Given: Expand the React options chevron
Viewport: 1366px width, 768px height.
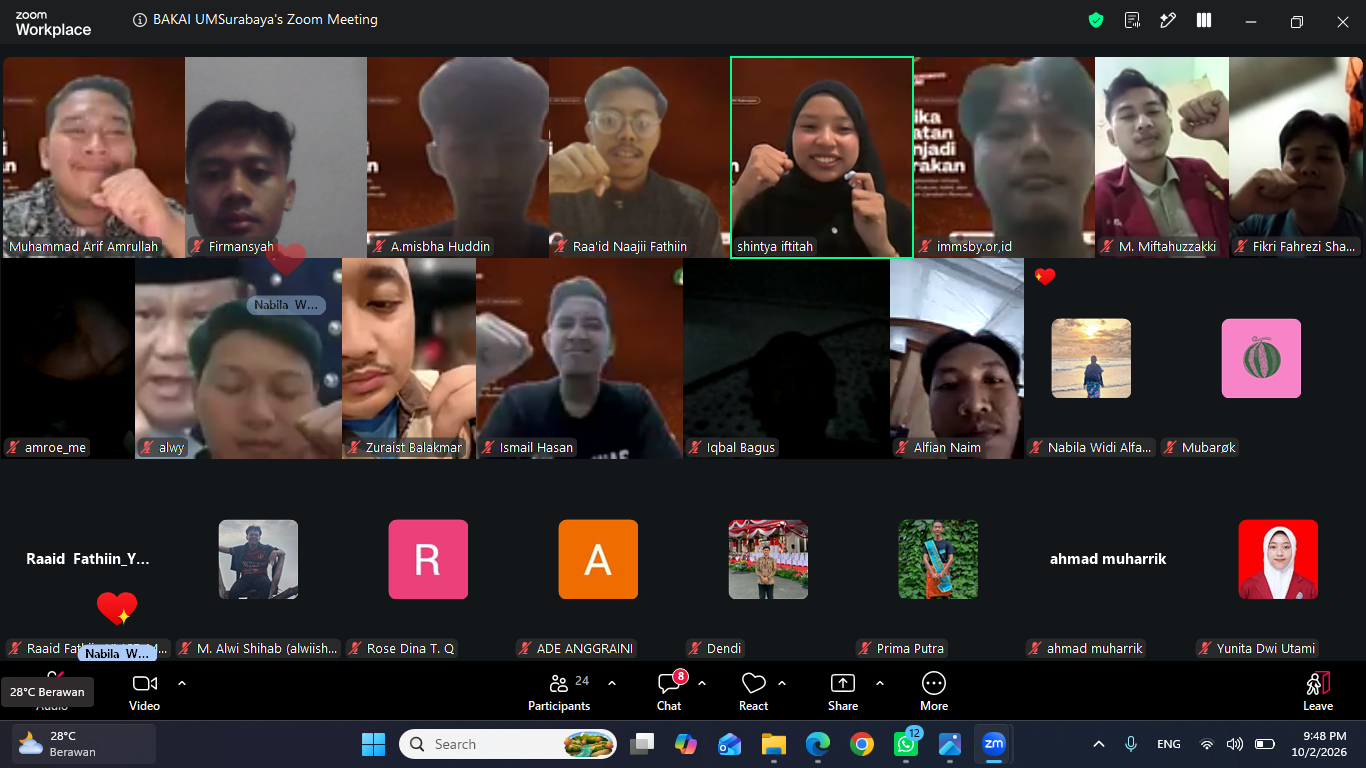Looking at the screenshot, I should [x=782, y=683].
